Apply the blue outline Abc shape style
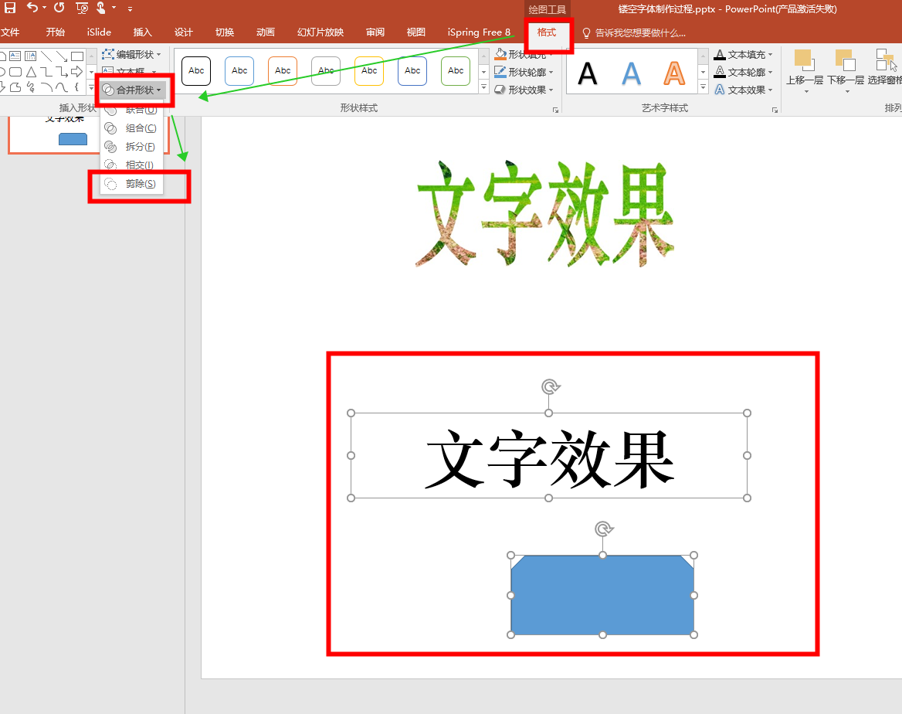Image resolution: width=902 pixels, height=714 pixels. (239, 71)
